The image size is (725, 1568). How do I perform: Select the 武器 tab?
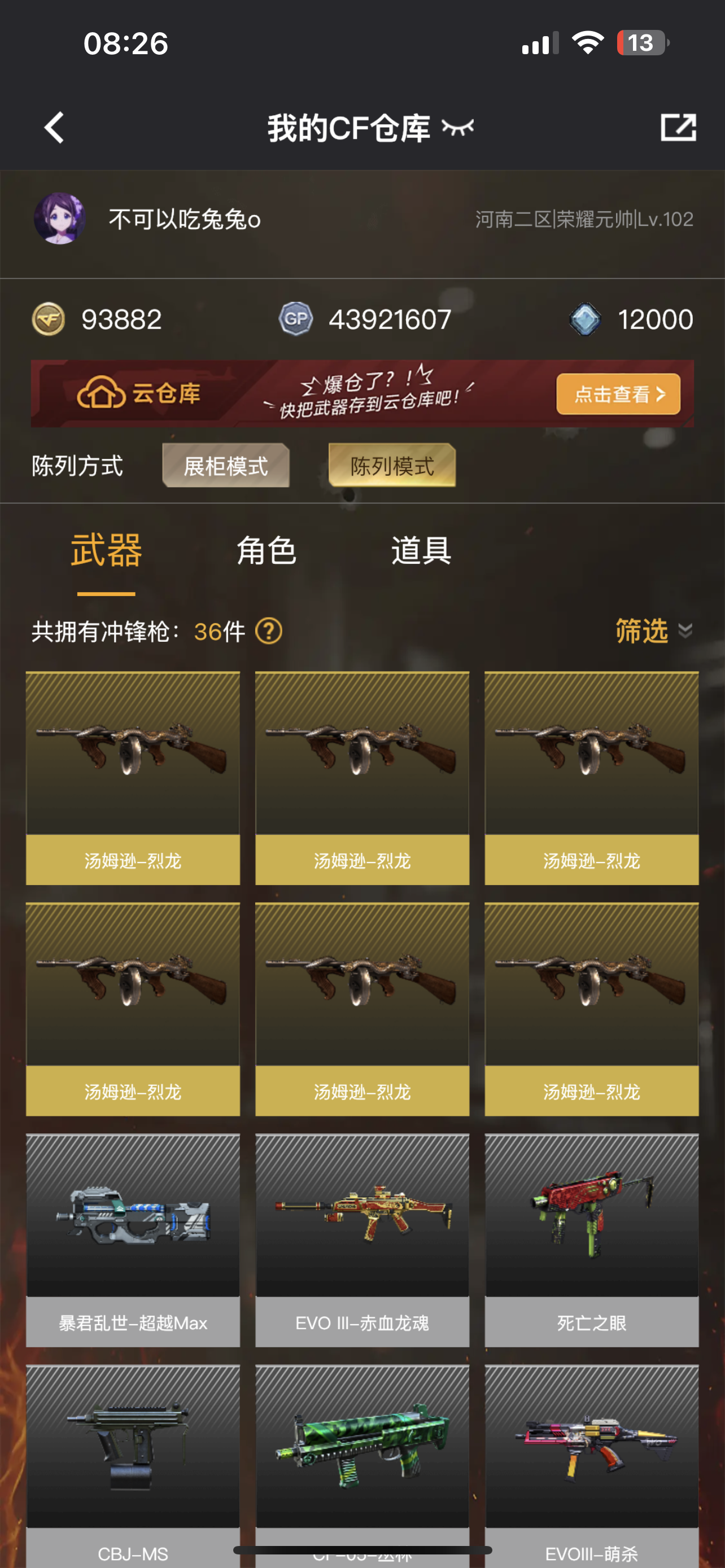tap(107, 550)
